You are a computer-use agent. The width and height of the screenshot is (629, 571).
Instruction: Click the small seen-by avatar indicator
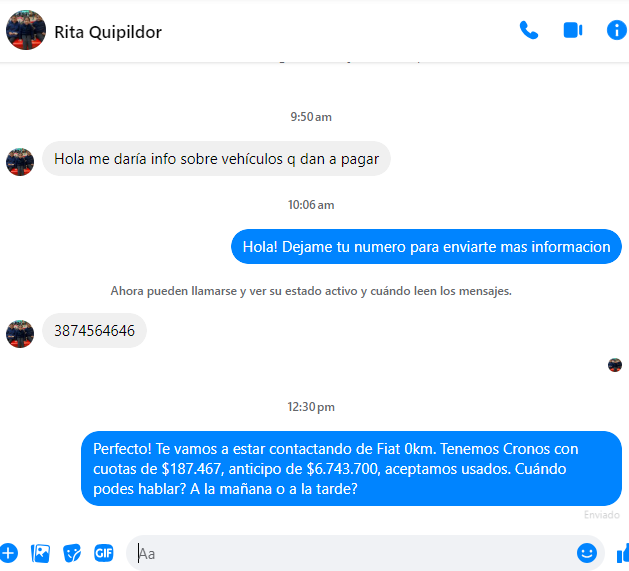pos(615,365)
